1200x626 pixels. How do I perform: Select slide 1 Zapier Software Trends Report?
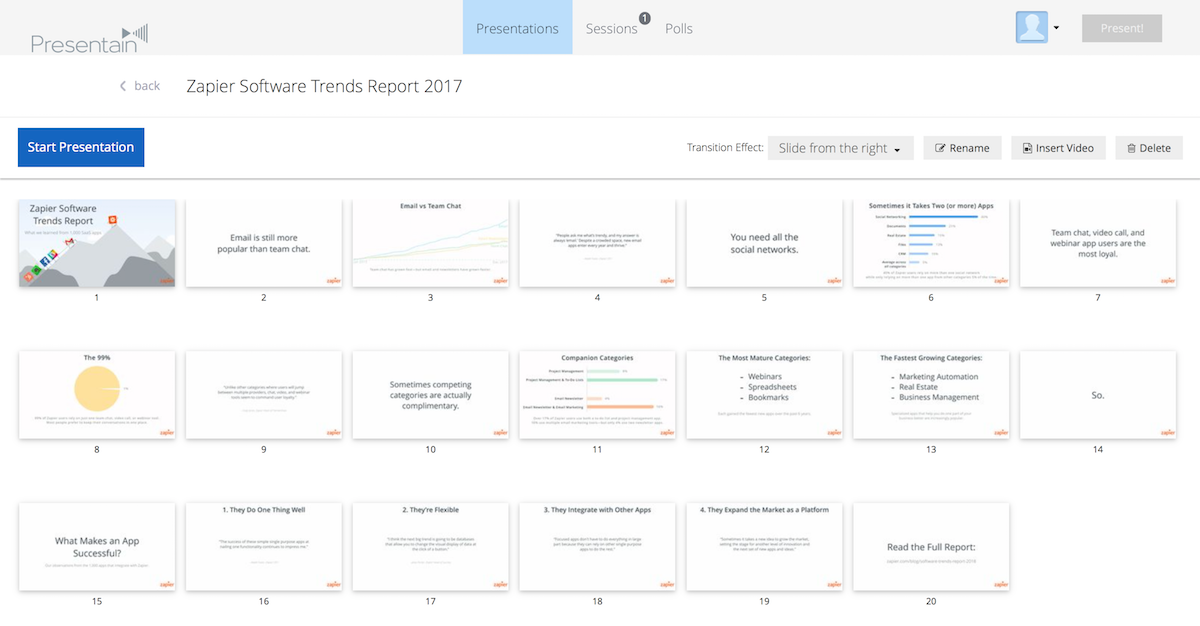(x=97, y=243)
